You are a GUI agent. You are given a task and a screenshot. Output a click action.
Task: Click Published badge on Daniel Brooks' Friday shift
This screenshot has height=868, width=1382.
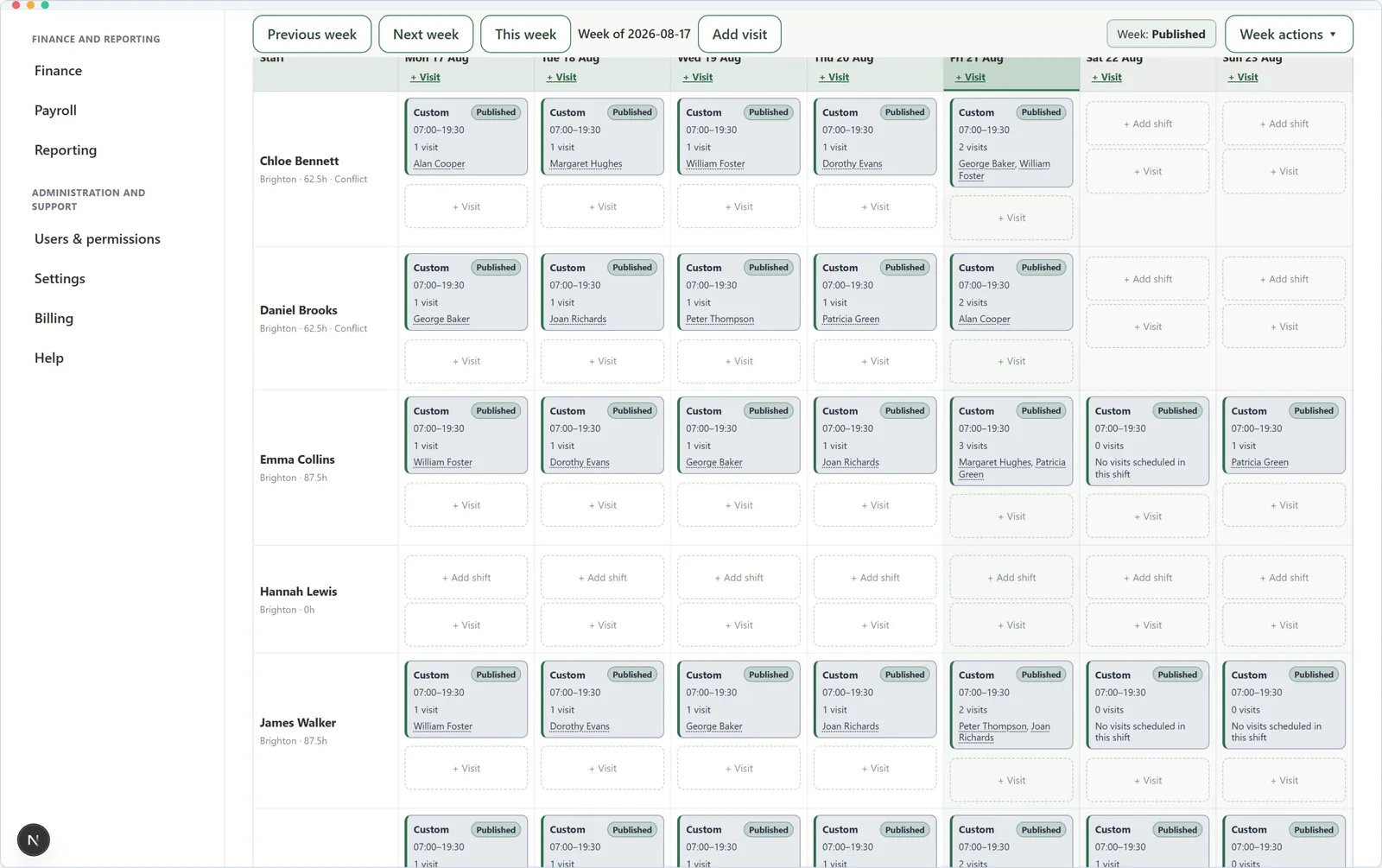(x=1041, y=268)
